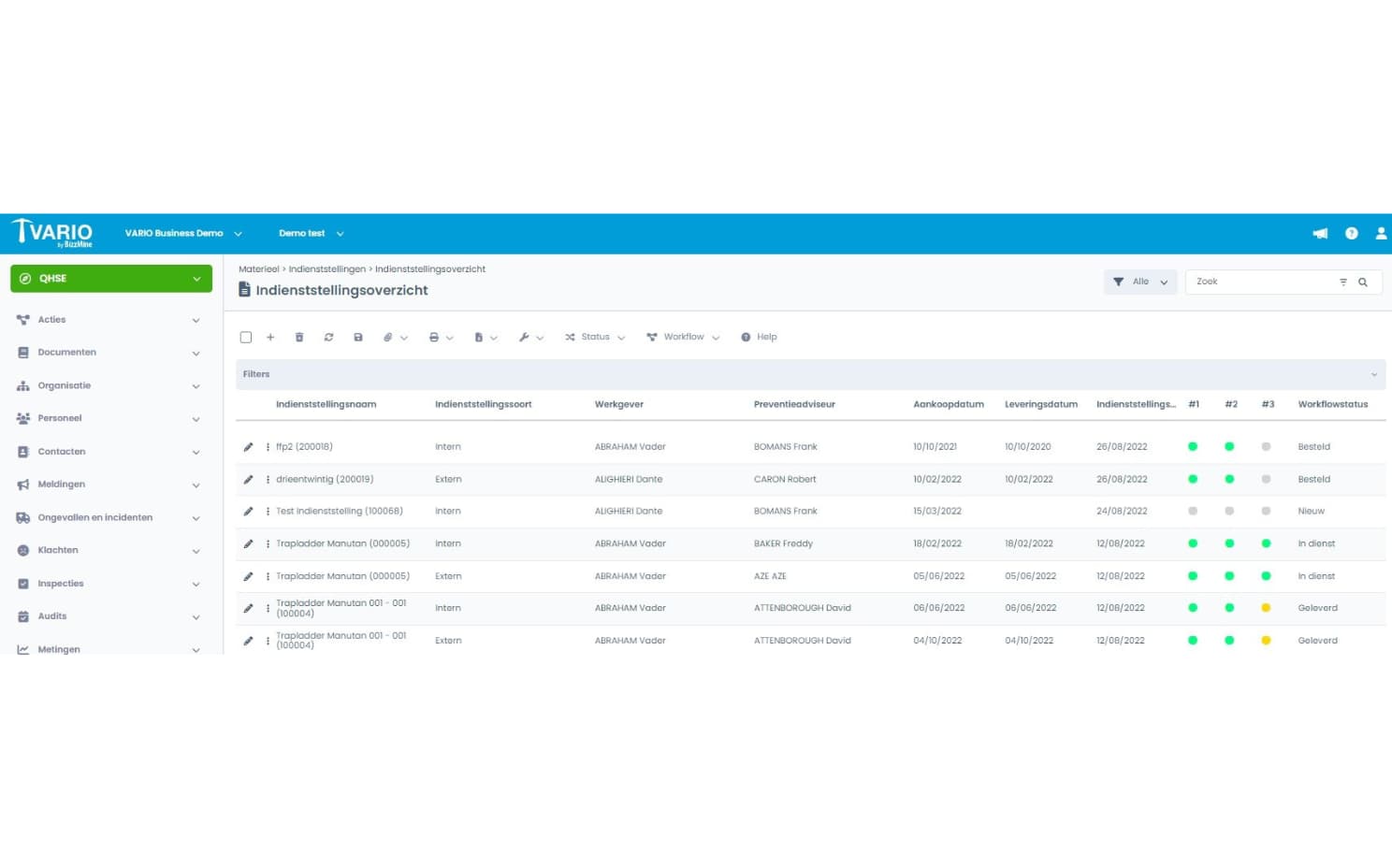Click the save floppy disk icon
This screenshot has height=868, width=1392.
[358, 338]
